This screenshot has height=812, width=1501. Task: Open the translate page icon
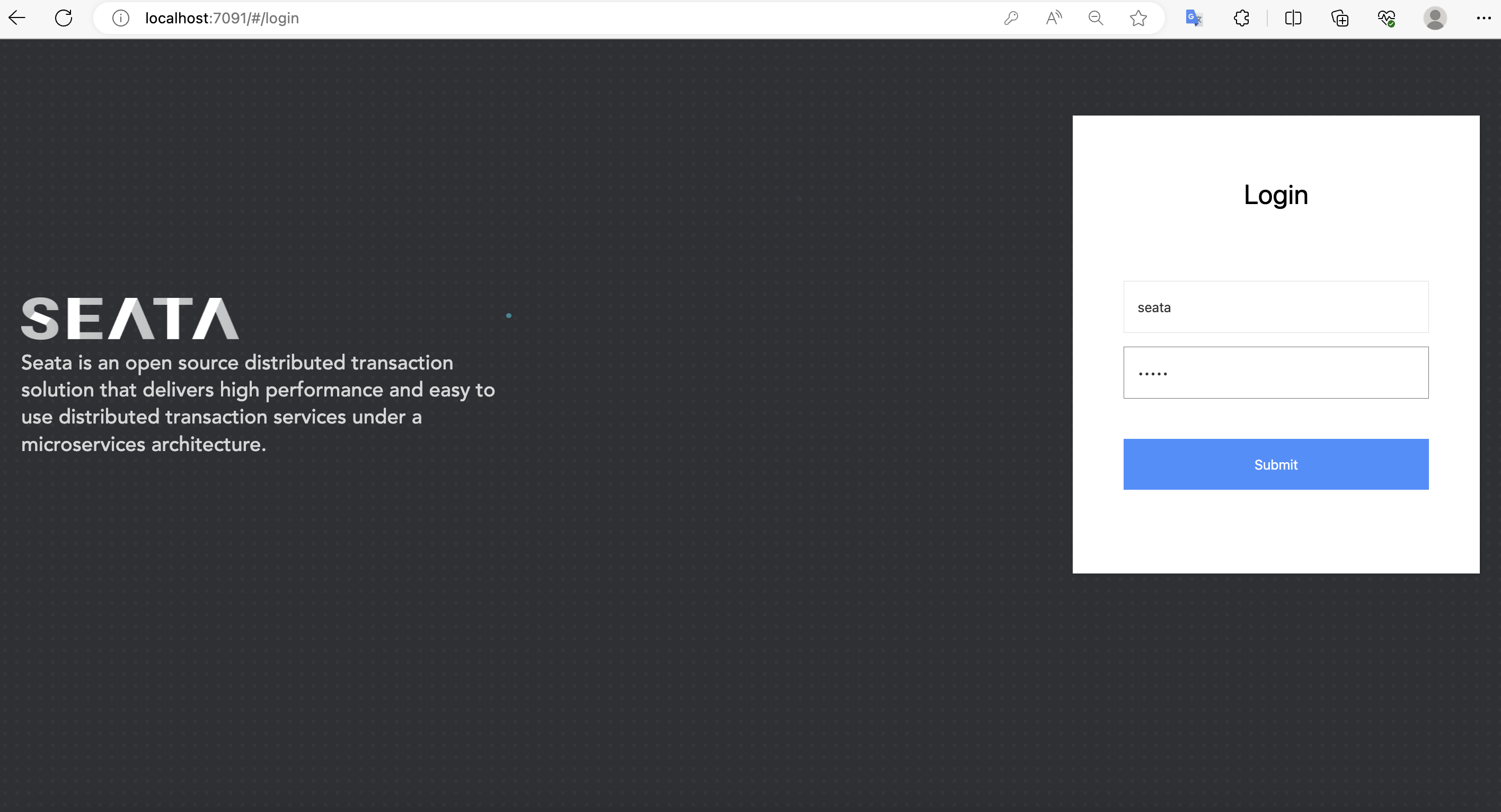click(1194, 18)
